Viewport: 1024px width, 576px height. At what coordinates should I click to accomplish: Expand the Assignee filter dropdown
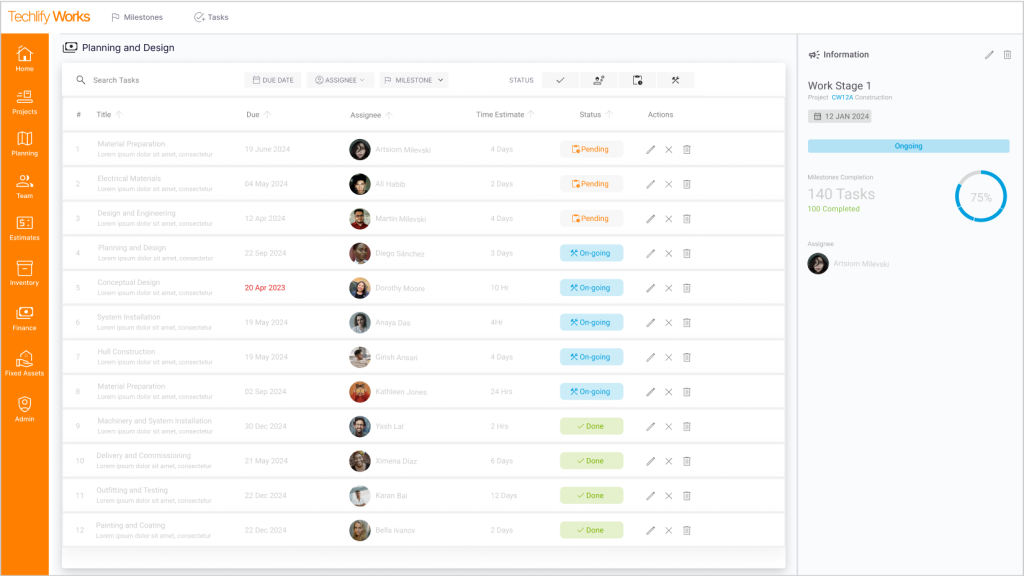coord(340,80)
